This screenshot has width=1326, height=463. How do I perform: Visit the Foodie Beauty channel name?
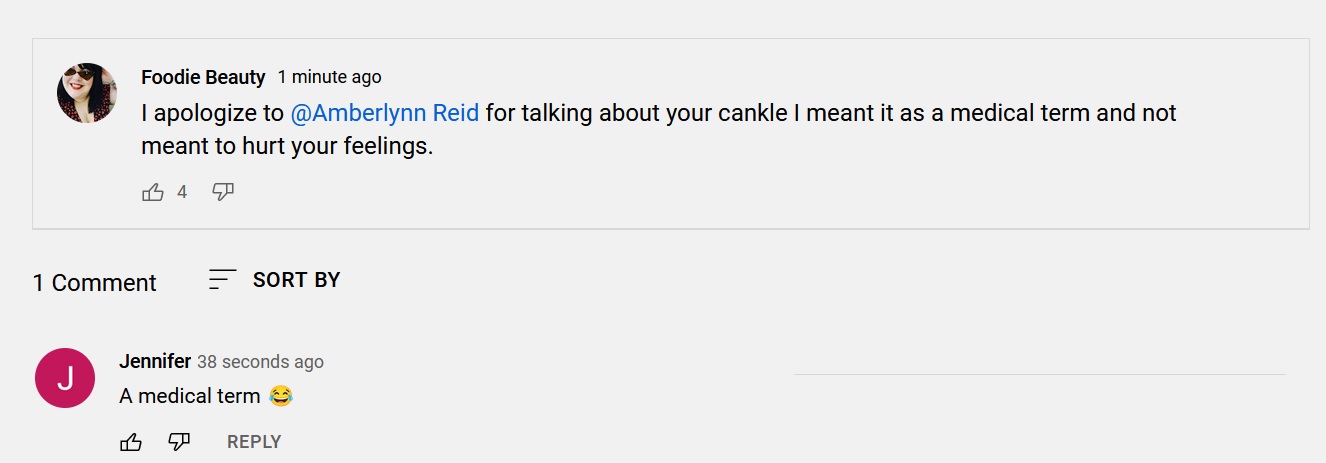[x=203, y=77]
